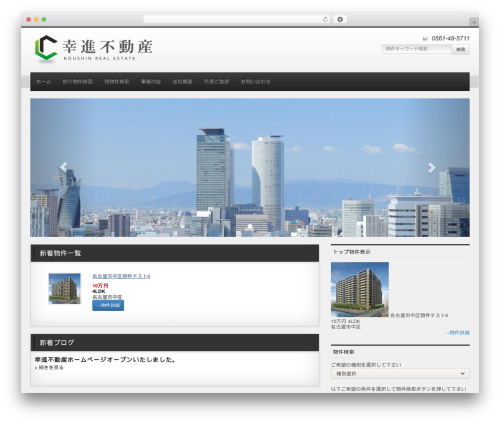
Task: Open the large building photo under トップ物件表示
Action: point(360,289)
